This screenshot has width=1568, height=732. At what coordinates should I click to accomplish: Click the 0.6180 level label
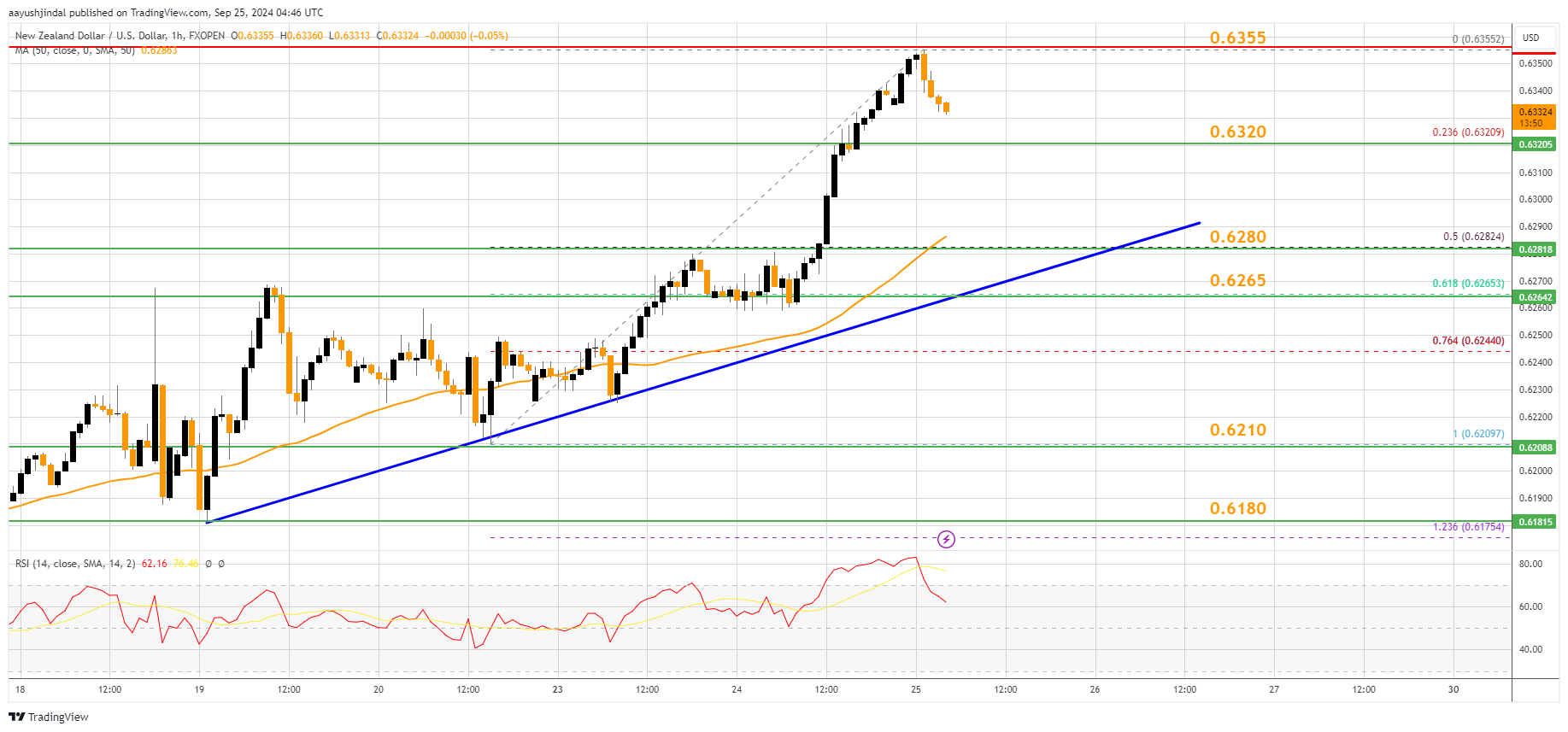pyautogui.click(x=1238, y=508)
